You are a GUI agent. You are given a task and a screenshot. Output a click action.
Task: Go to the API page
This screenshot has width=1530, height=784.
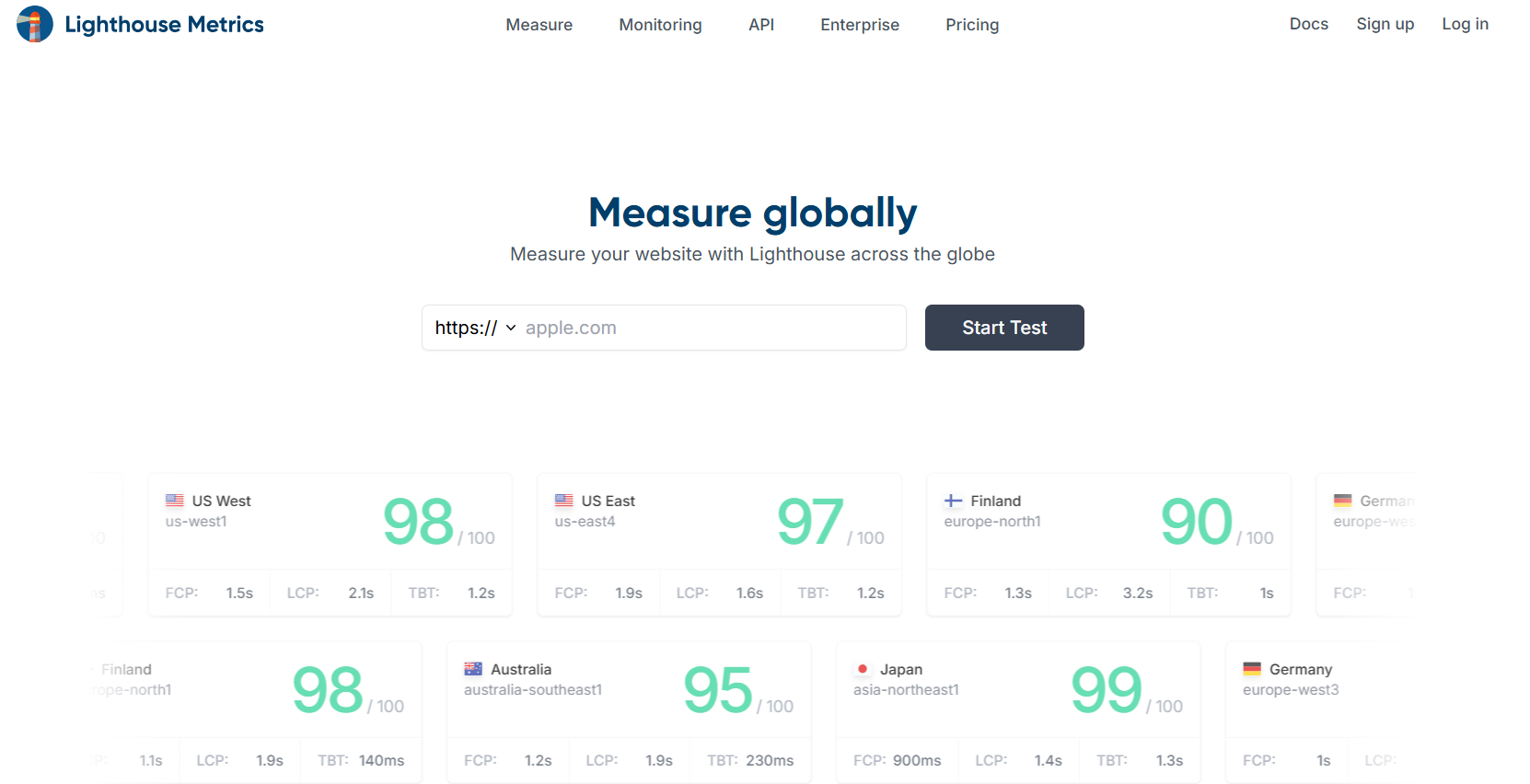pyautogui.click(x=761, y=25)
